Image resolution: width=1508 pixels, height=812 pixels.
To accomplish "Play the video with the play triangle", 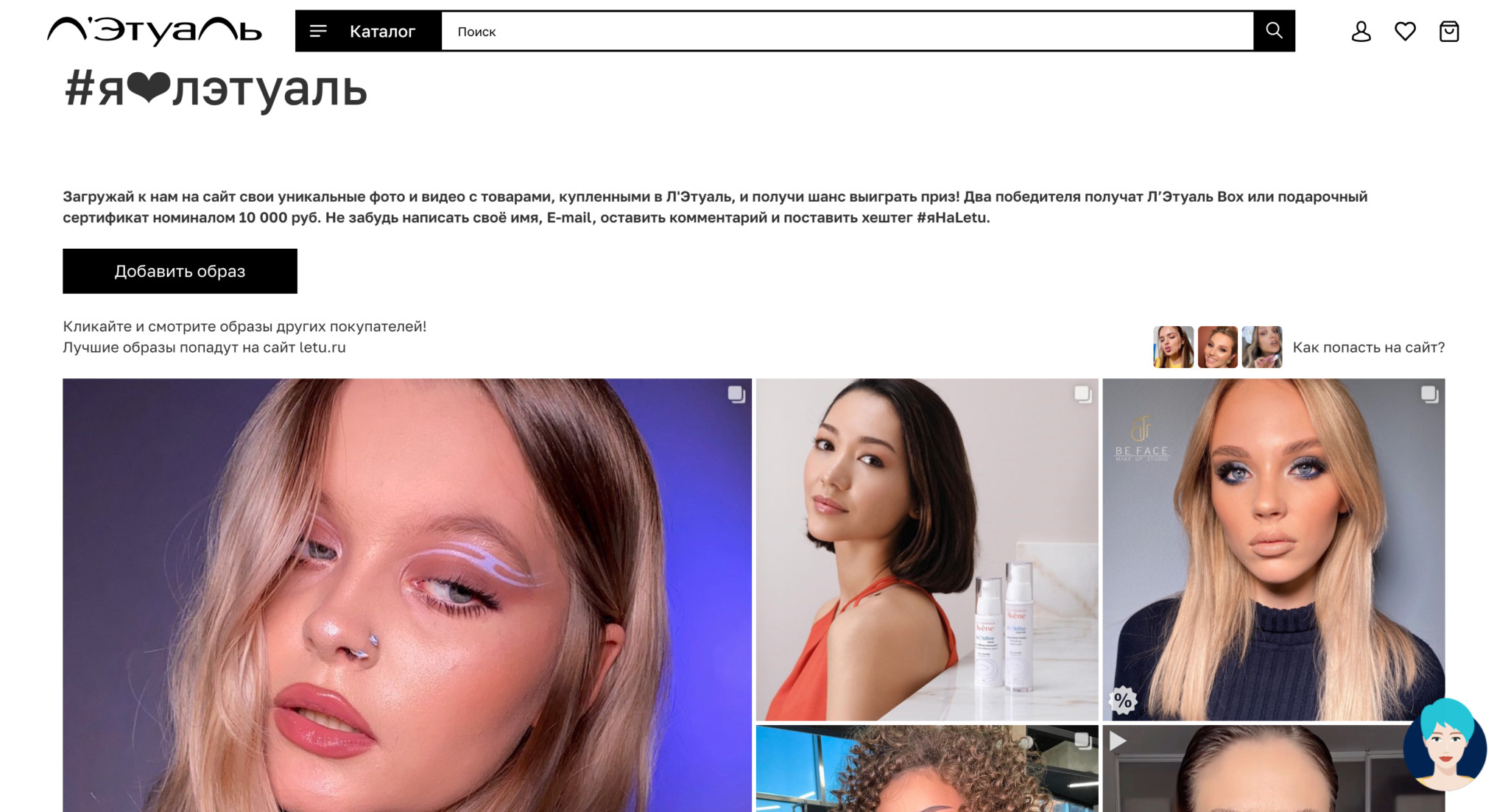I will click(x=1118, y=741).
